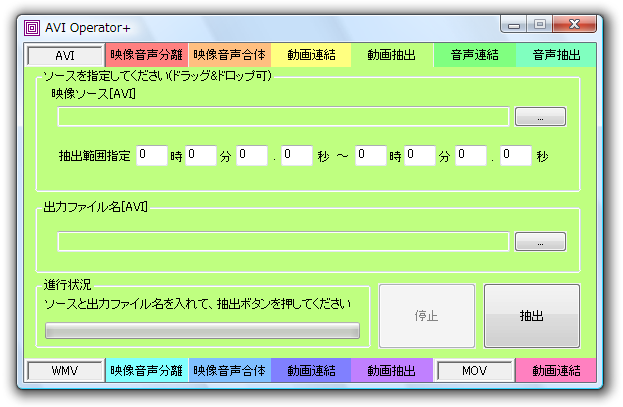This screenshot has height=407, width=623.
Task: Browse for 映像ソース file with ... button
Action: click(x=540, y=117)
